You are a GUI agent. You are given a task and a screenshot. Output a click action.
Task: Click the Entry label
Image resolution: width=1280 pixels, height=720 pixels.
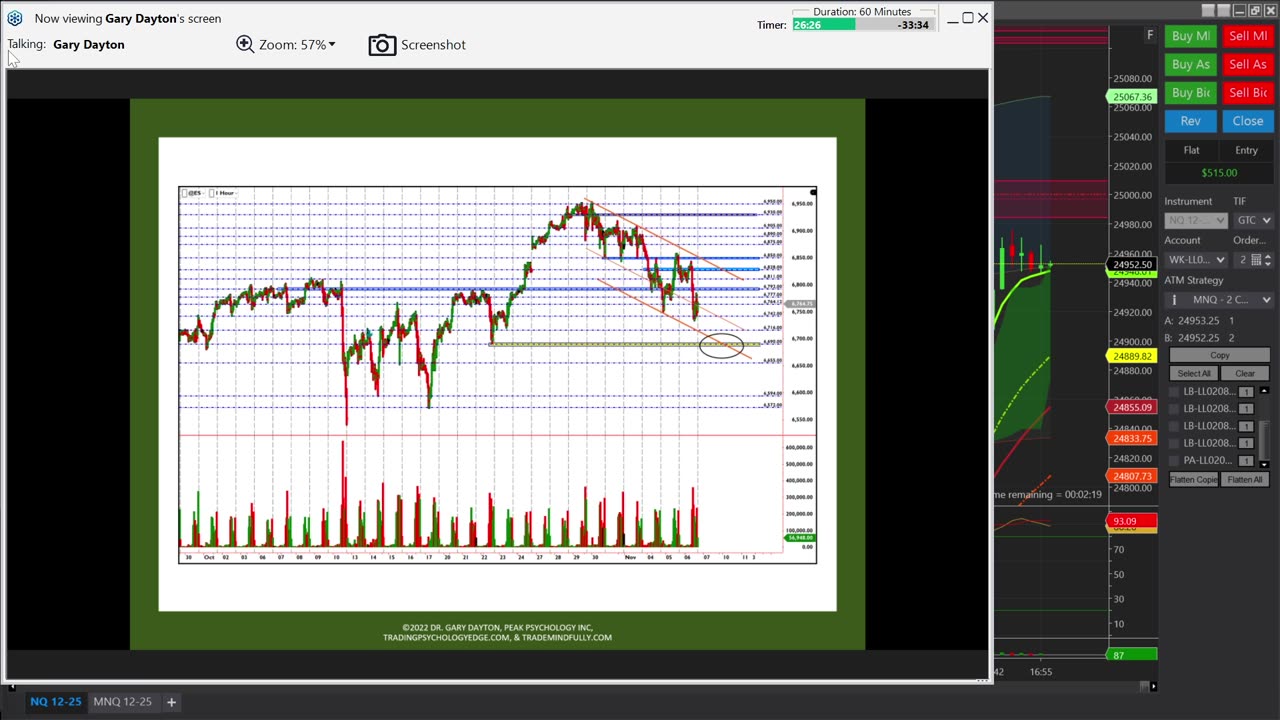tap(1246, 150)
